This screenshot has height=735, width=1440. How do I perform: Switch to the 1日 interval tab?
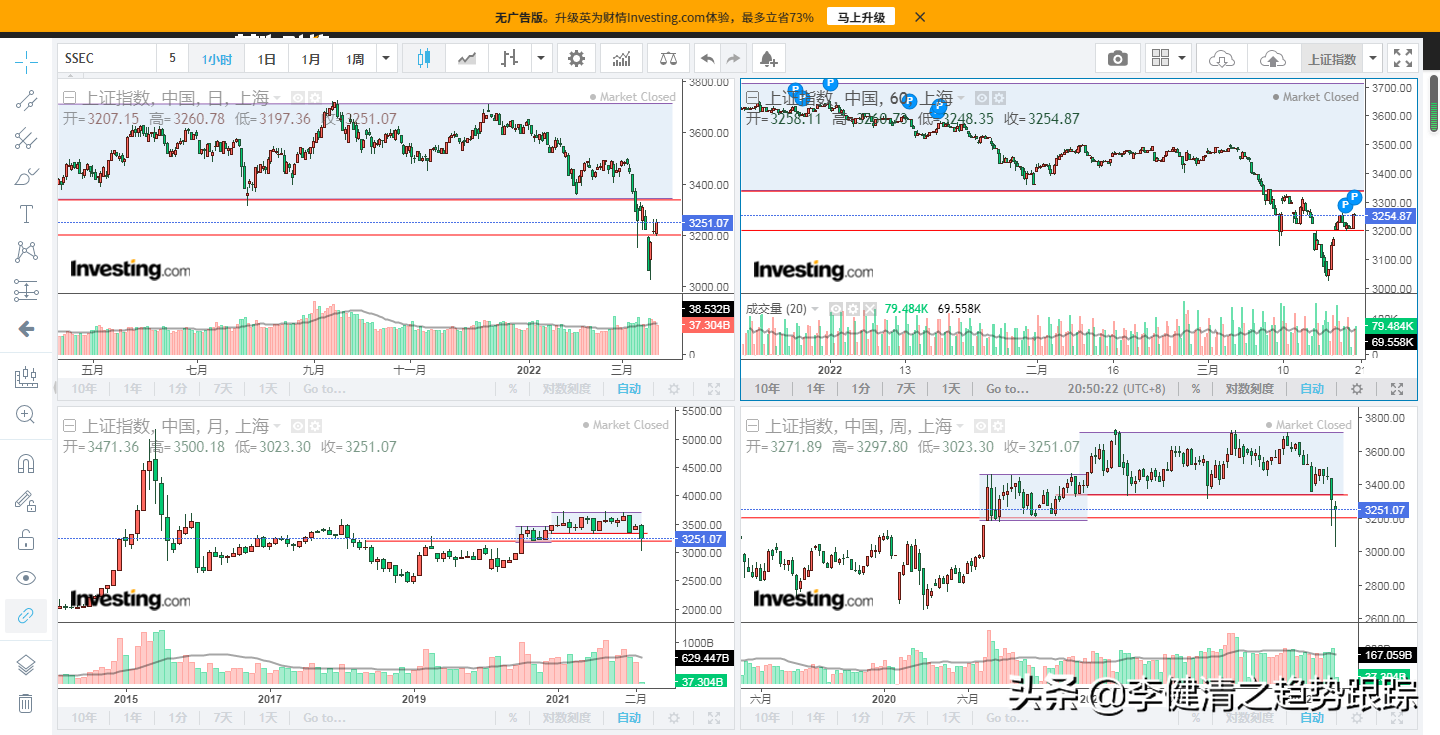tap(267, 59)
